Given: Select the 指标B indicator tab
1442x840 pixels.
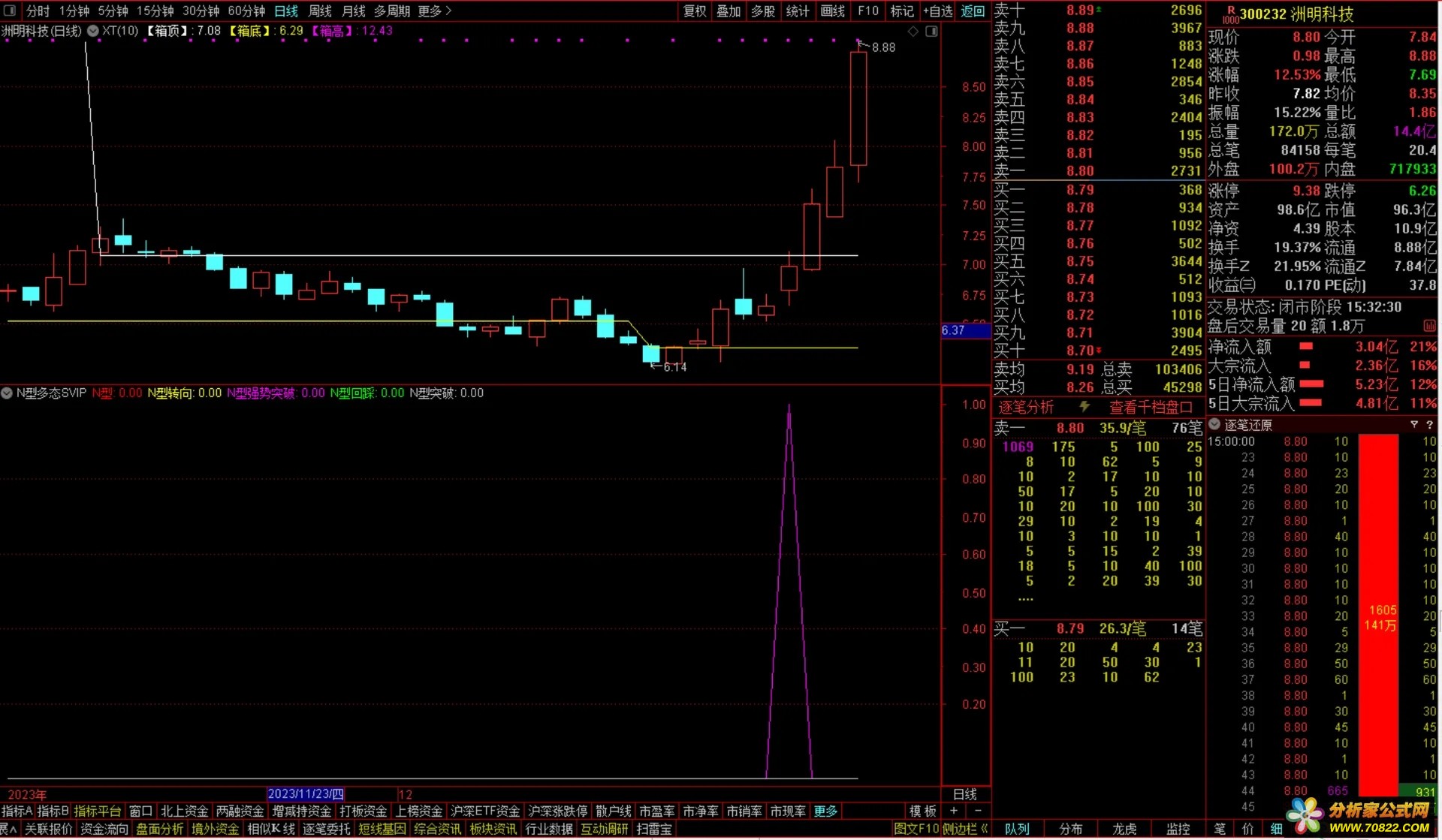Looking at the screenshot, I should click(53, 811).
